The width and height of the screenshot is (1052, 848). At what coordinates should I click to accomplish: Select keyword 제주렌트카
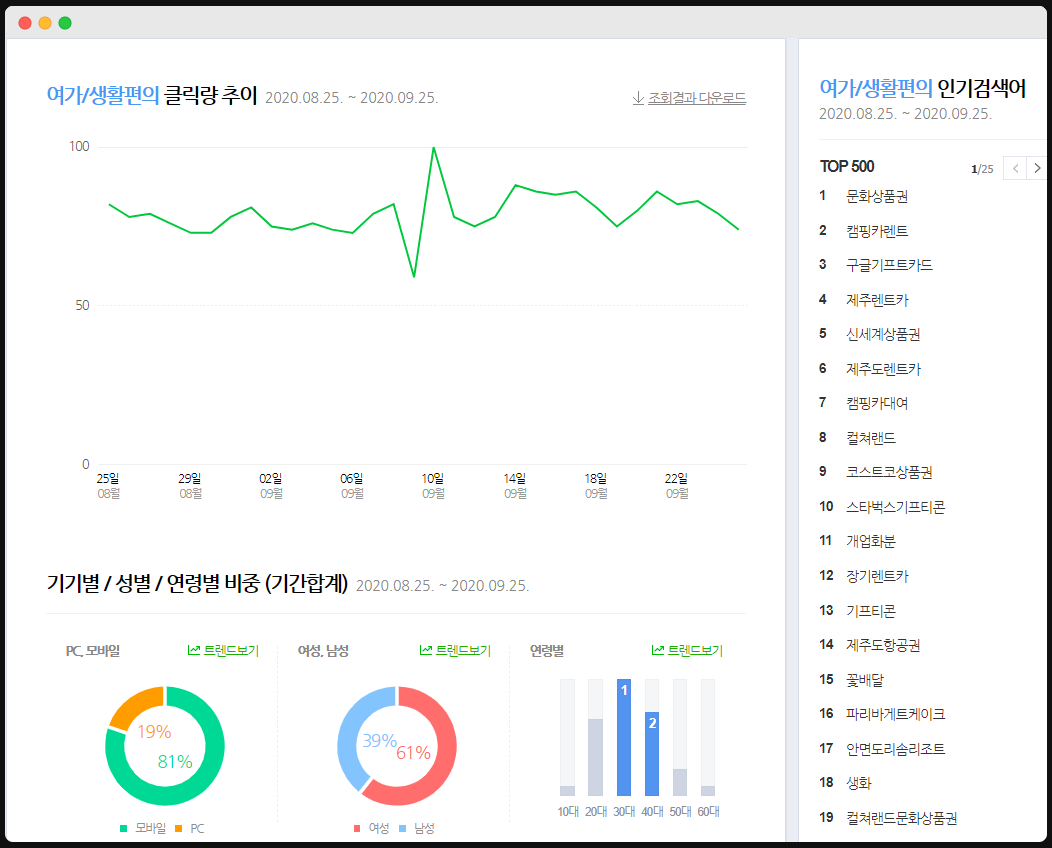click(877, 300)
